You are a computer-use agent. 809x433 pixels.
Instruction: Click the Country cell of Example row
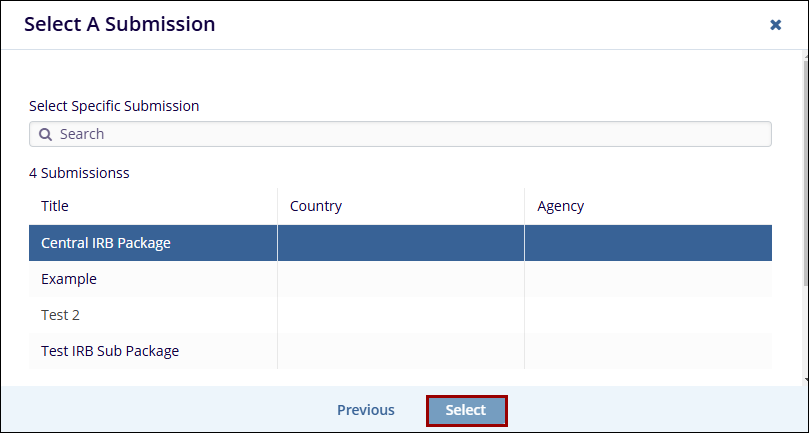coord(400,279)
